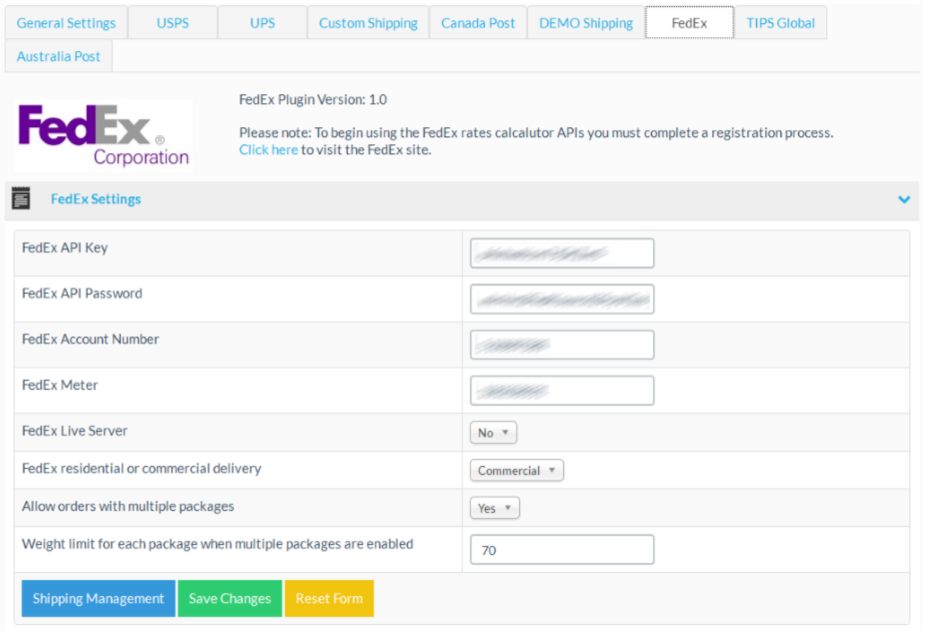This screenshot has width=925, height=631.
Task: Open residential or commercial delivery dropdown
Action: tap(516, 470)
